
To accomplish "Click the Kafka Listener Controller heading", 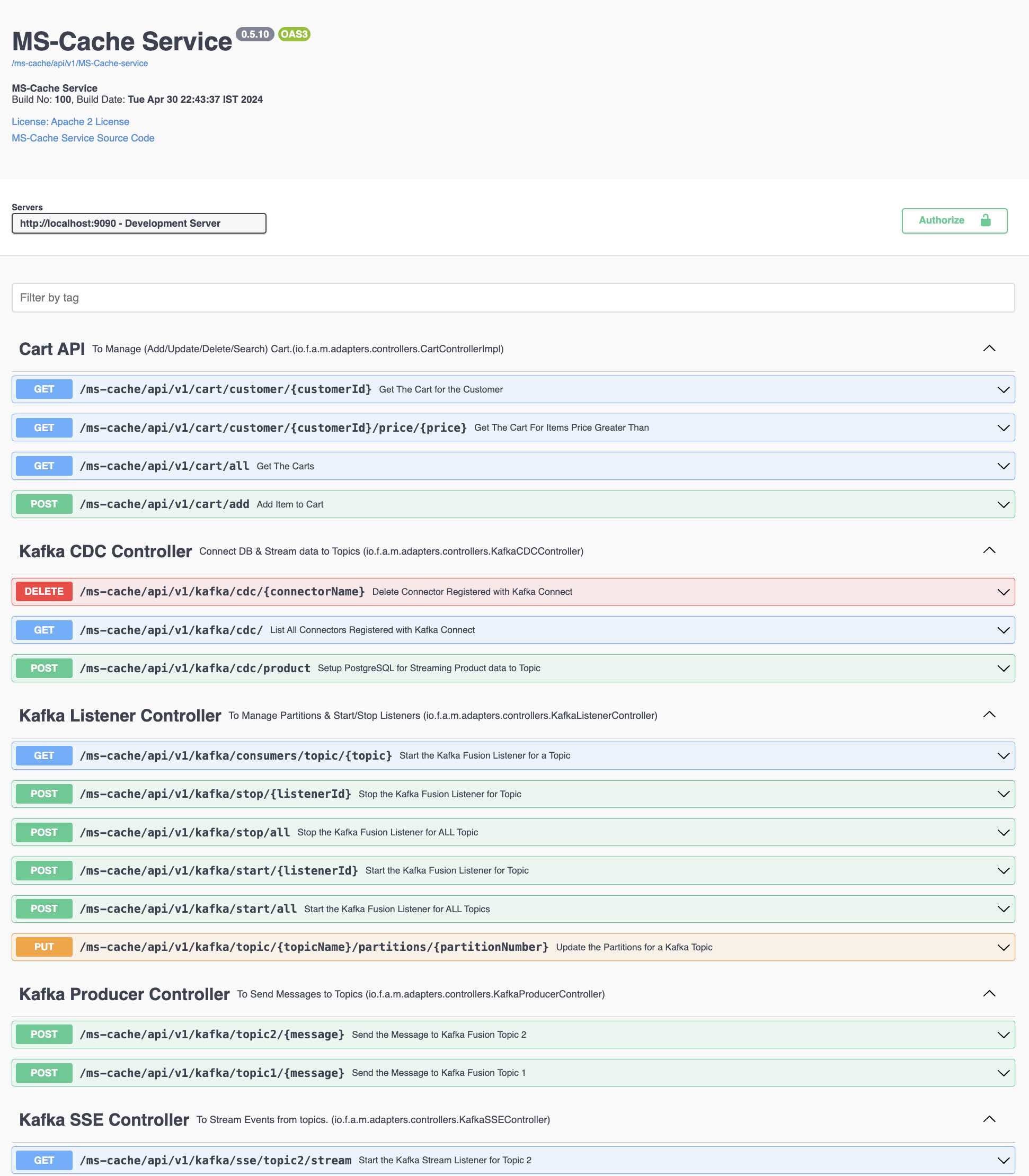I will 120,715.
